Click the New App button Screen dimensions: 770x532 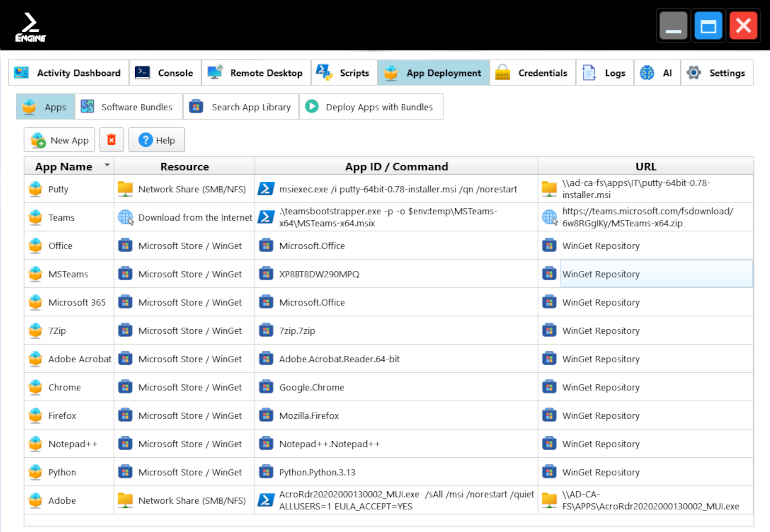point(60,140)
